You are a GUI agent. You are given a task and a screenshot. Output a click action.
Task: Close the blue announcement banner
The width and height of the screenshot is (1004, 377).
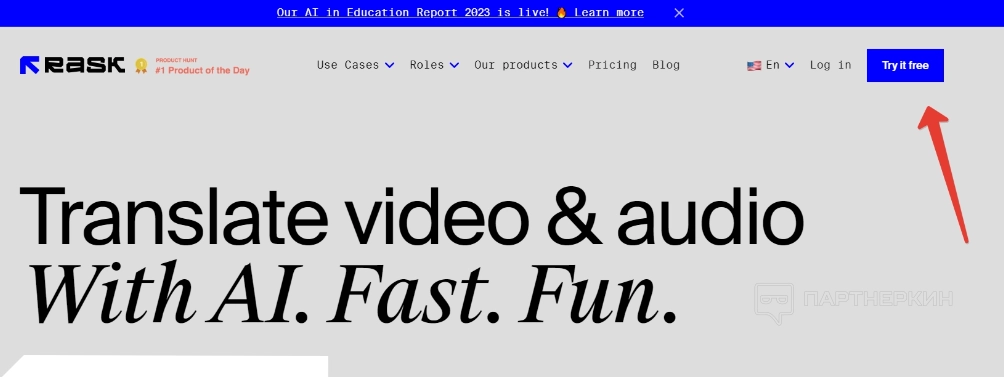[x=679, y=13]
